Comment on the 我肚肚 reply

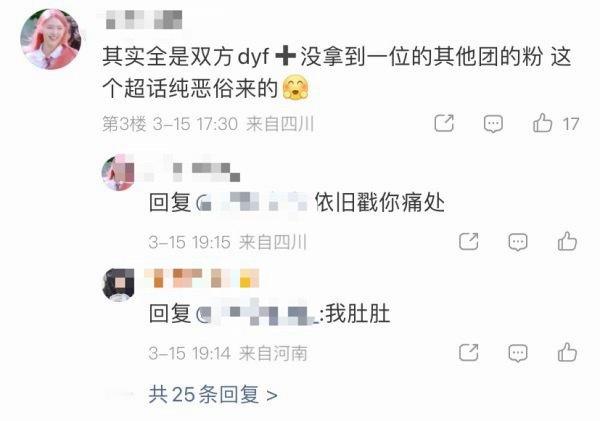(518, 353)
